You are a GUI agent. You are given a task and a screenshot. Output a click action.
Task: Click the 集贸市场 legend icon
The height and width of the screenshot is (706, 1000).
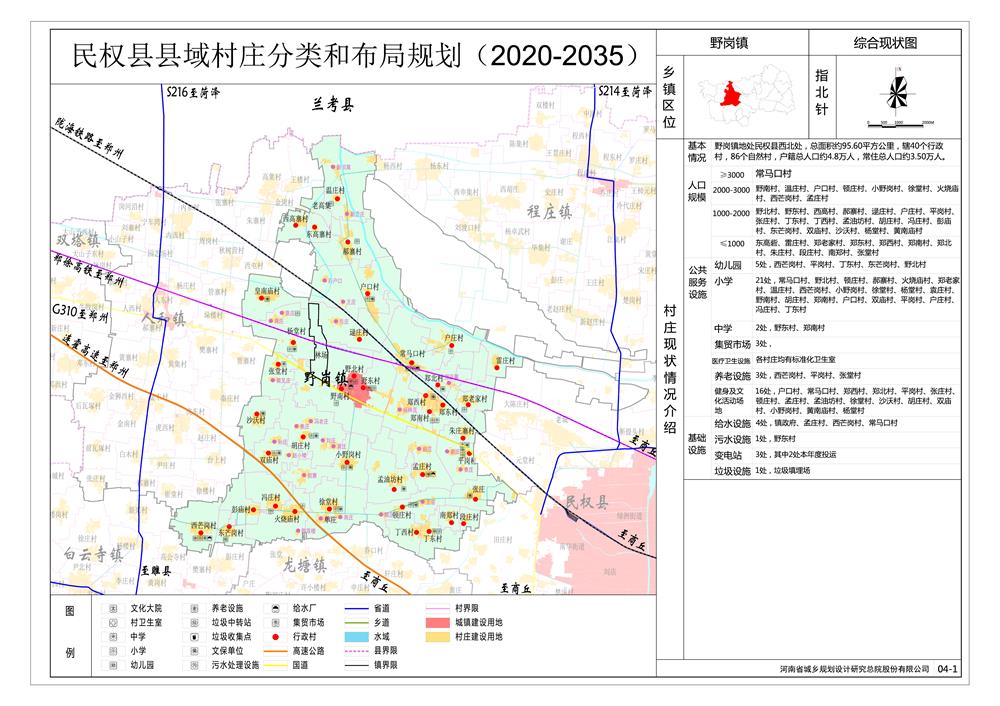(x=276, y=622)
